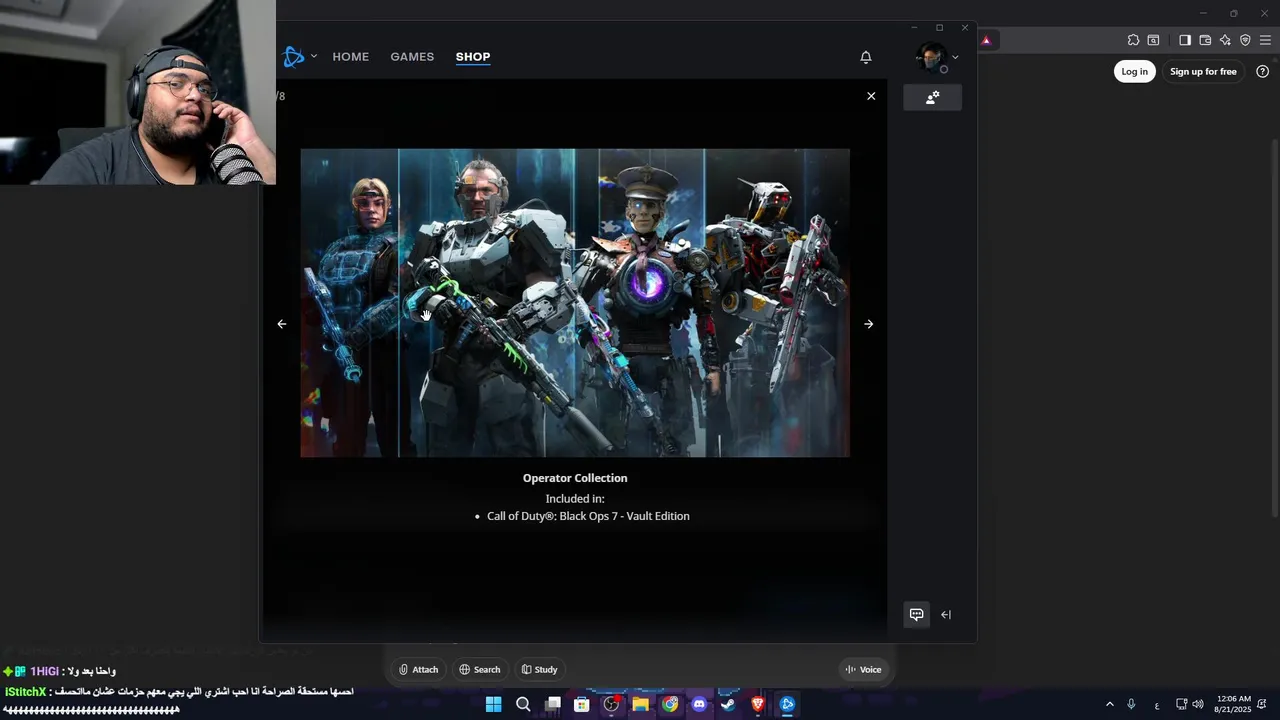Open the Brave VPN shield icon
Image resolution: width=1280 pixels, height=720 pixels.
(x=1245, y=41)
